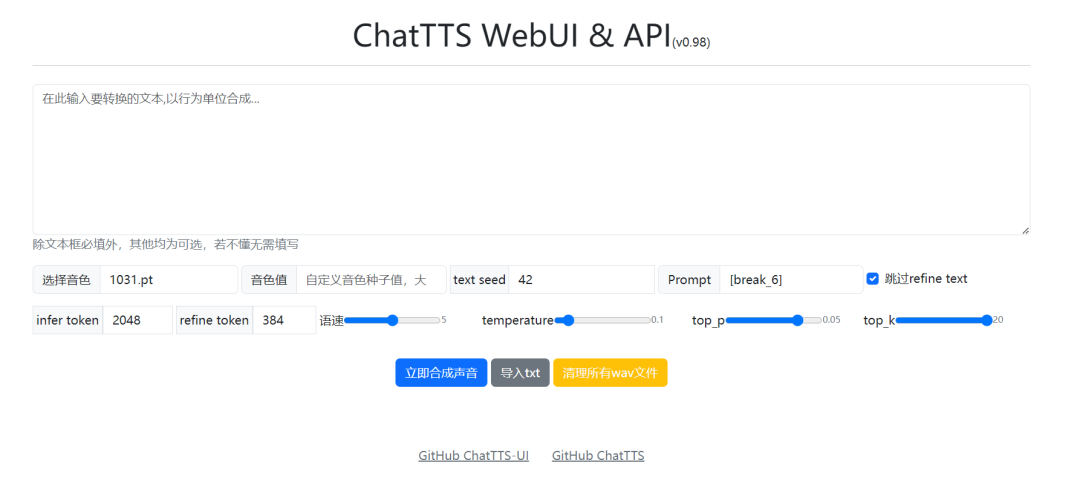Click the 音色值 label
1080x492 pixels.
pyautogui.click(x=269, y=280)
